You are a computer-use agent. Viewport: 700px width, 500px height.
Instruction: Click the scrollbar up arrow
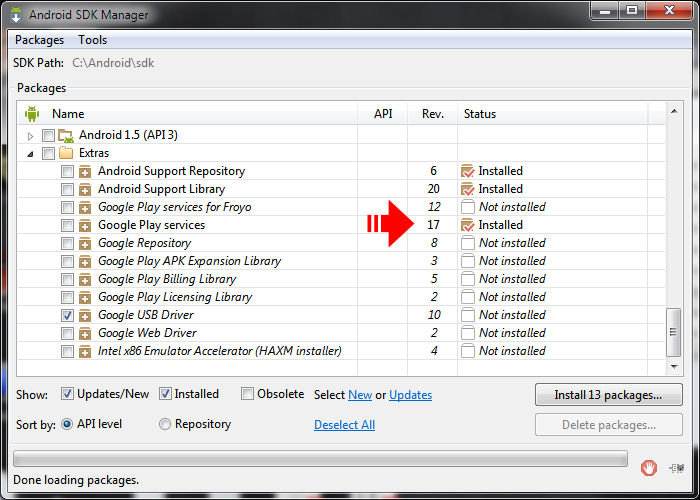tap(674, 111)
